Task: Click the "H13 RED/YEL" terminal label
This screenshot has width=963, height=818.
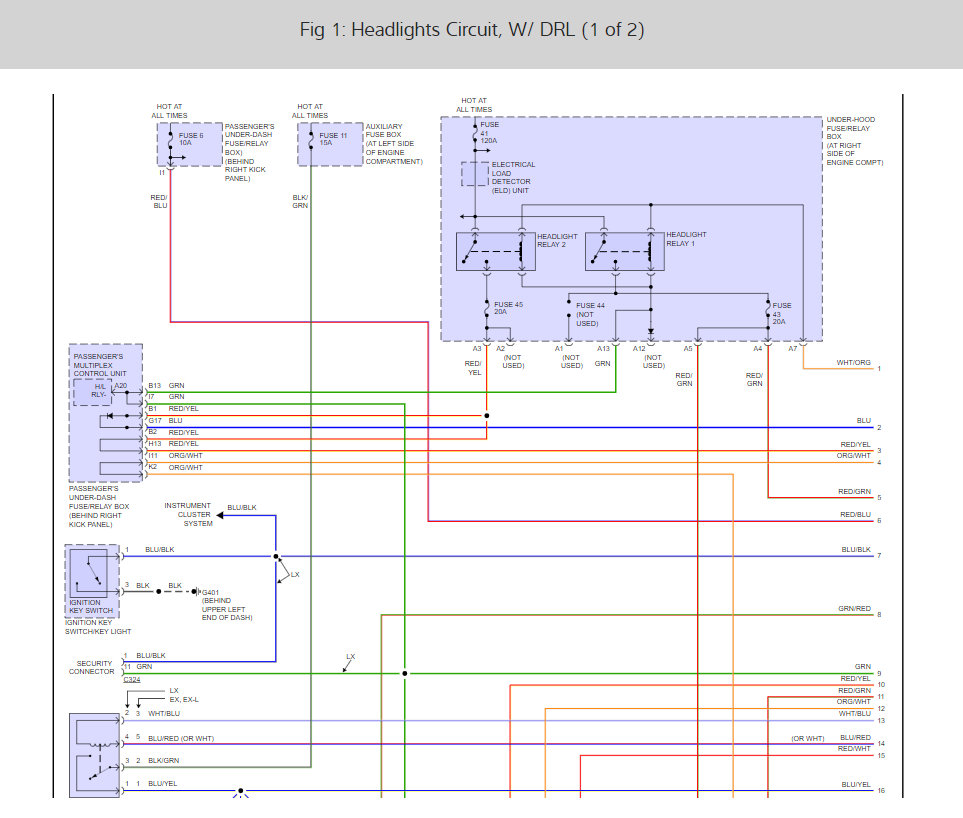Action: 173,443
